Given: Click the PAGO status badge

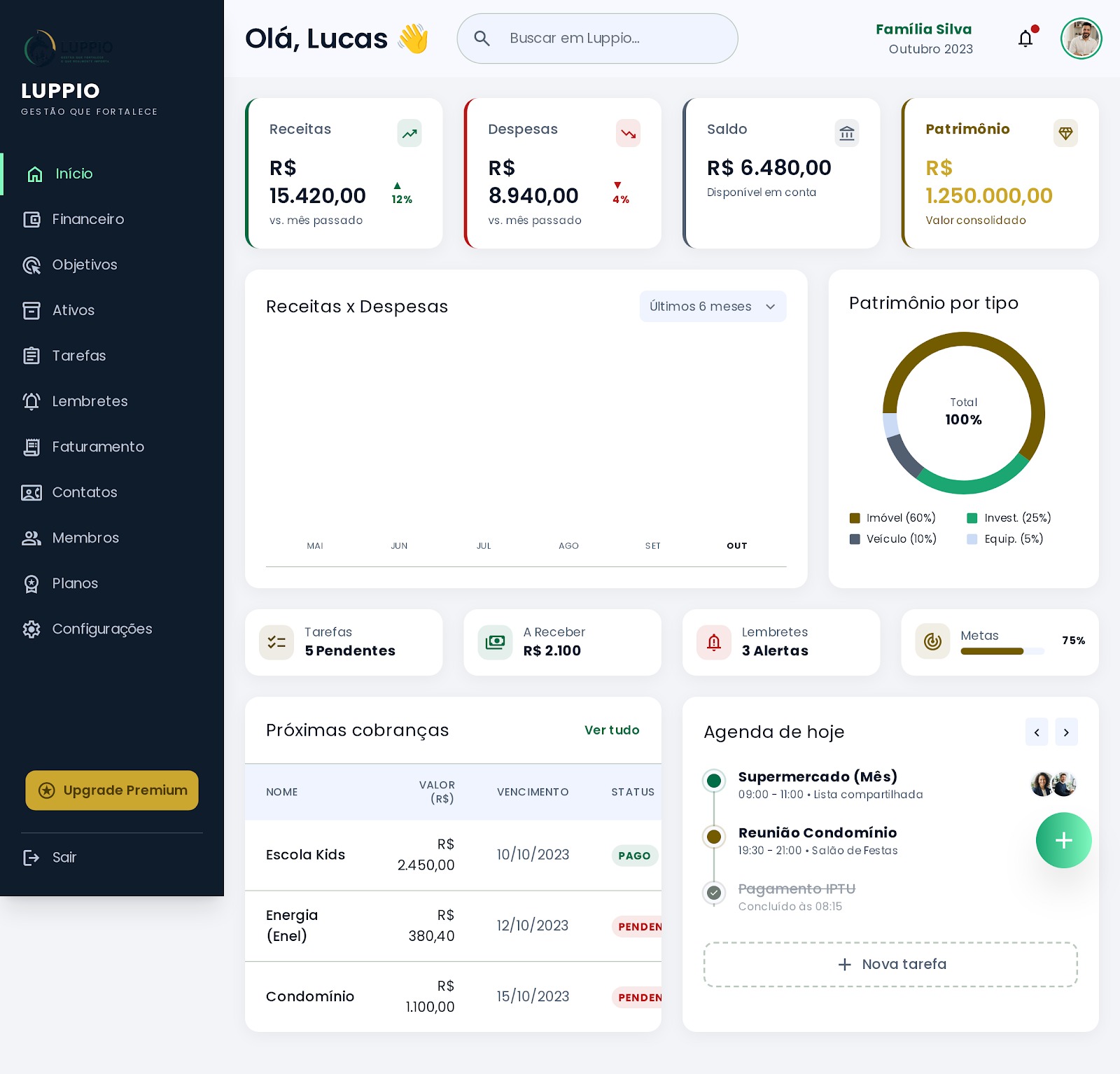Looking at the screenshot, I should click(634, 856).
